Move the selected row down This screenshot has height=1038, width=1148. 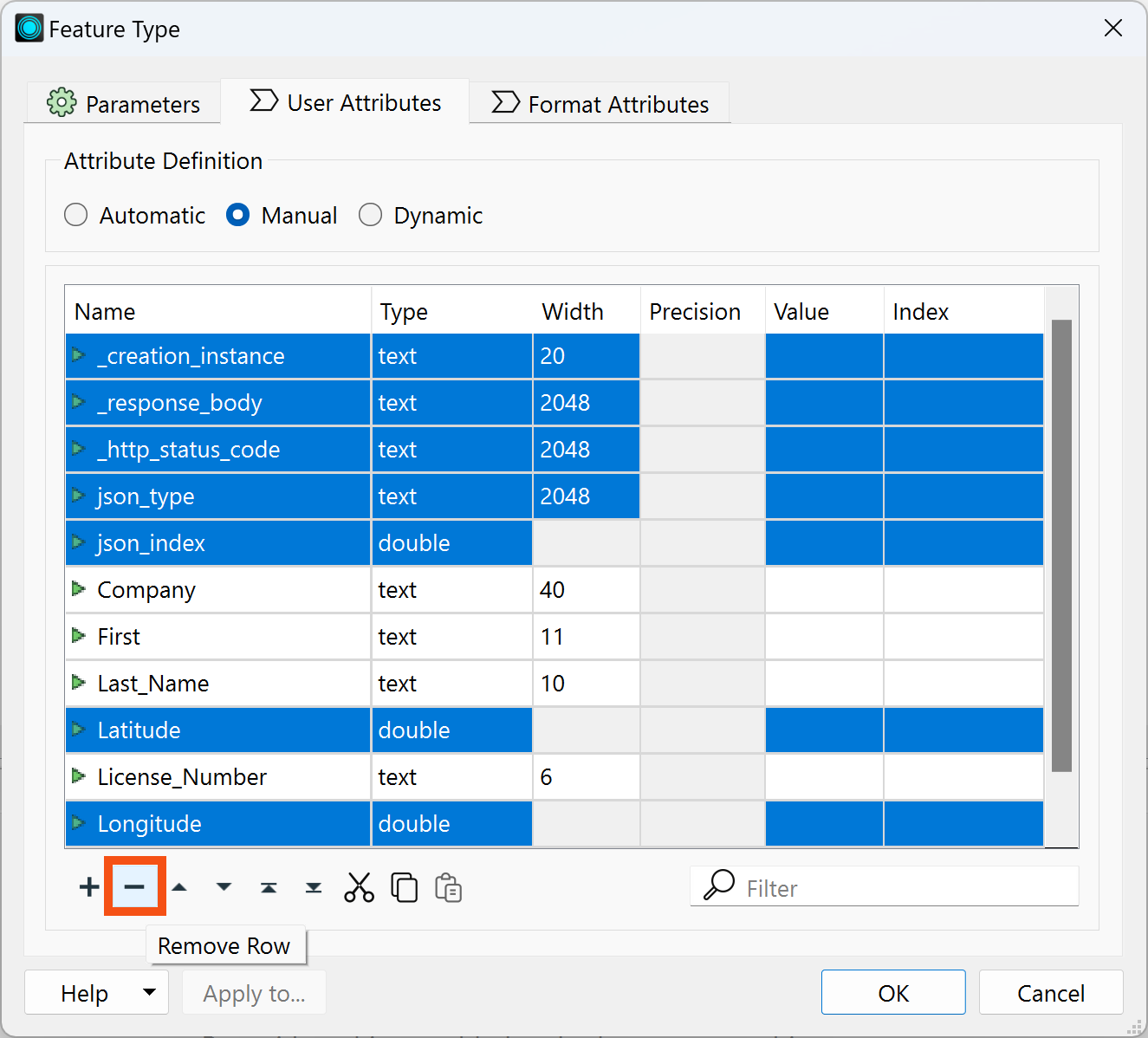click(x=224, y=886)
